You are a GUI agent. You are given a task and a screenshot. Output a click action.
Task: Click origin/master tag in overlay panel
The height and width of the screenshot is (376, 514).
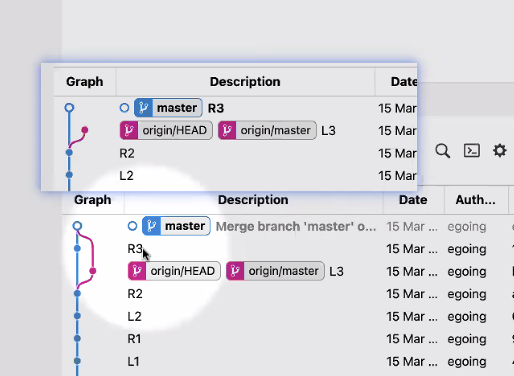pyautogui.click(x=267, y=130)
